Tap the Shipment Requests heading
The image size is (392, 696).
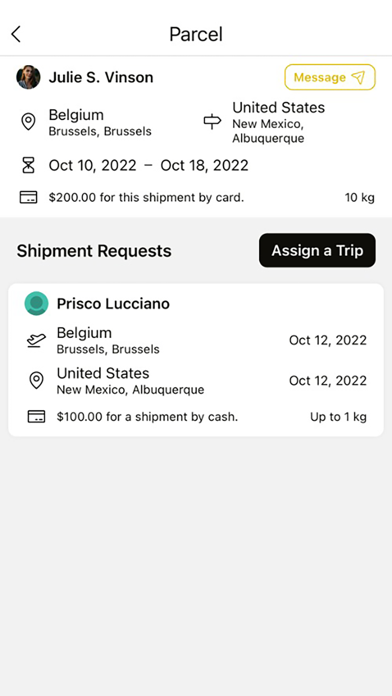(94, 251)
